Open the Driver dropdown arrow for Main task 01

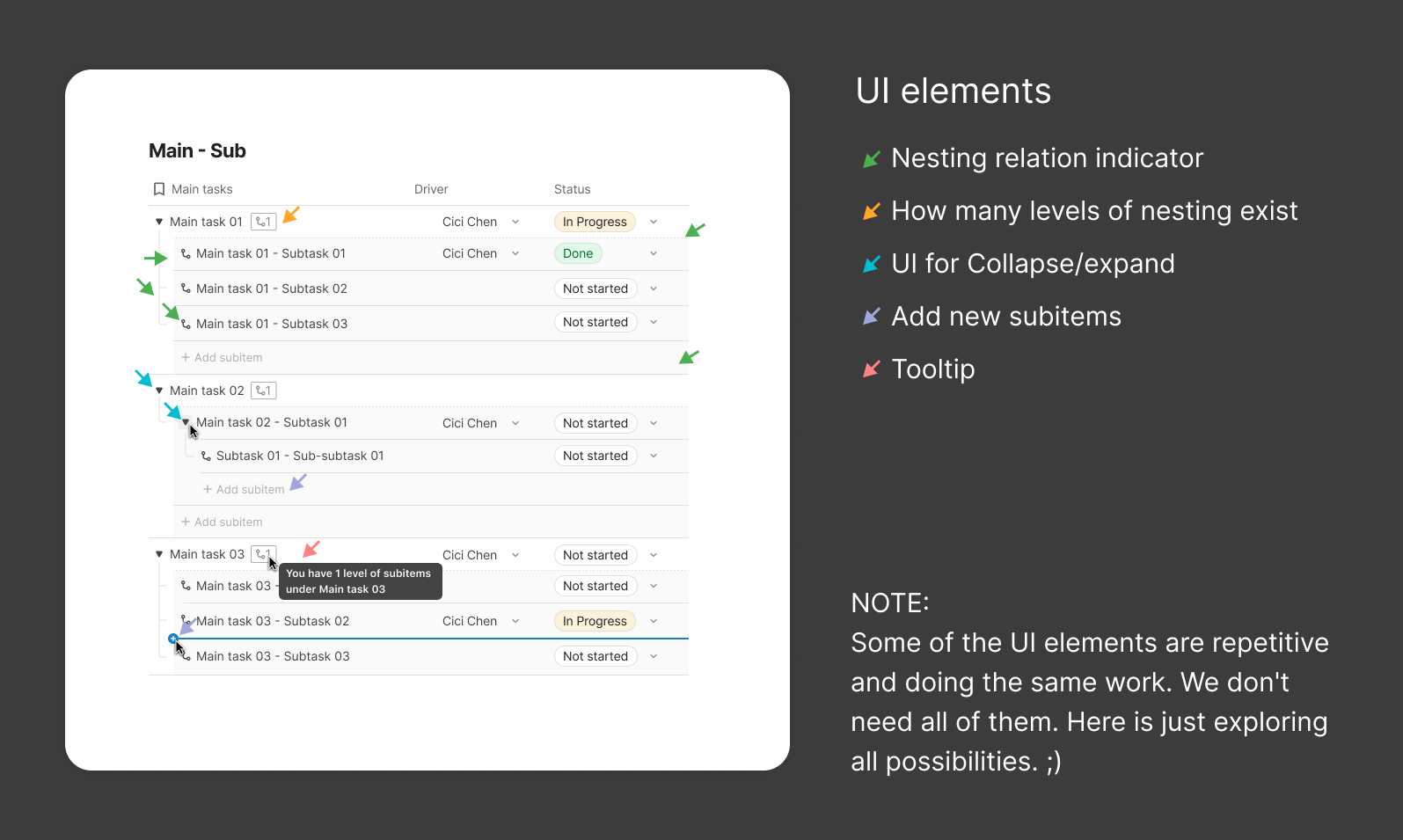point(515,222)
